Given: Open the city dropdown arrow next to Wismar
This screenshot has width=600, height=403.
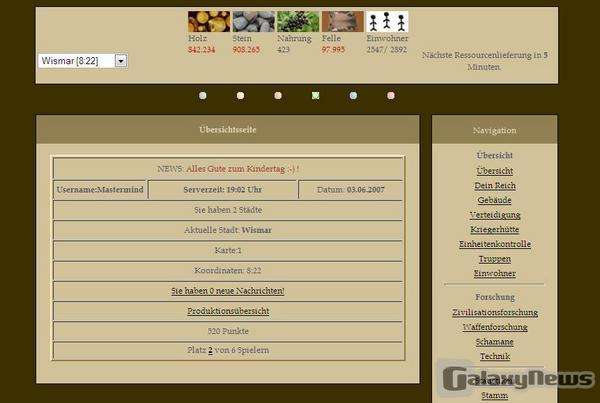Looking at the screenshot, I should pyautogui.click(x=121, y=60).
